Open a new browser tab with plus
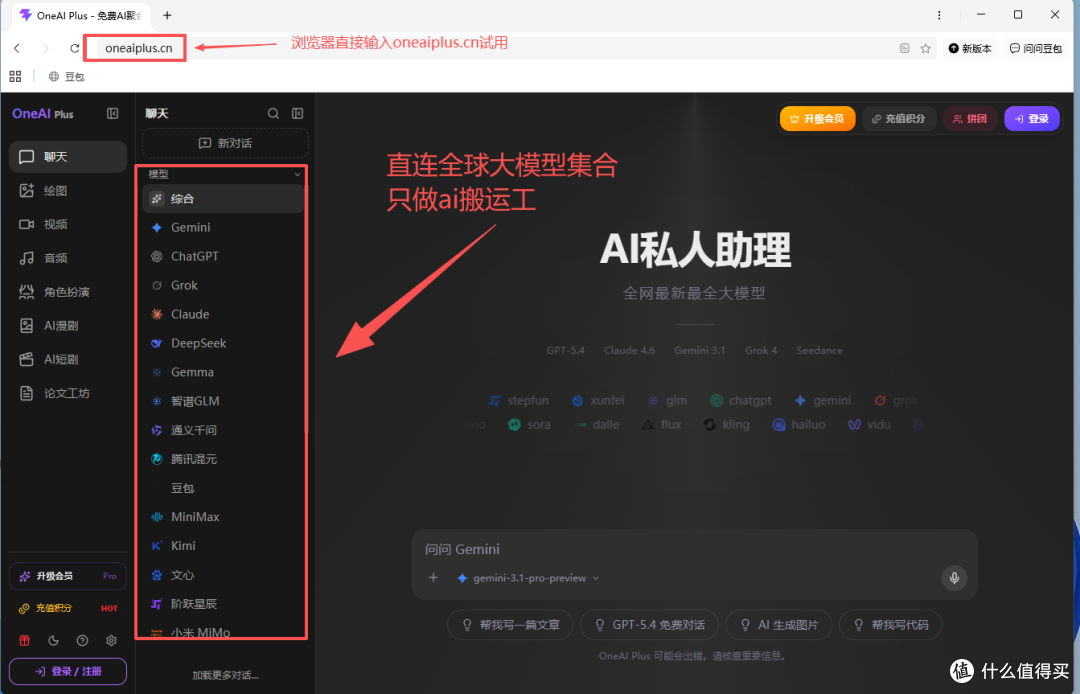This screenshot has width=1080, height=694. [x=167, y=15]
